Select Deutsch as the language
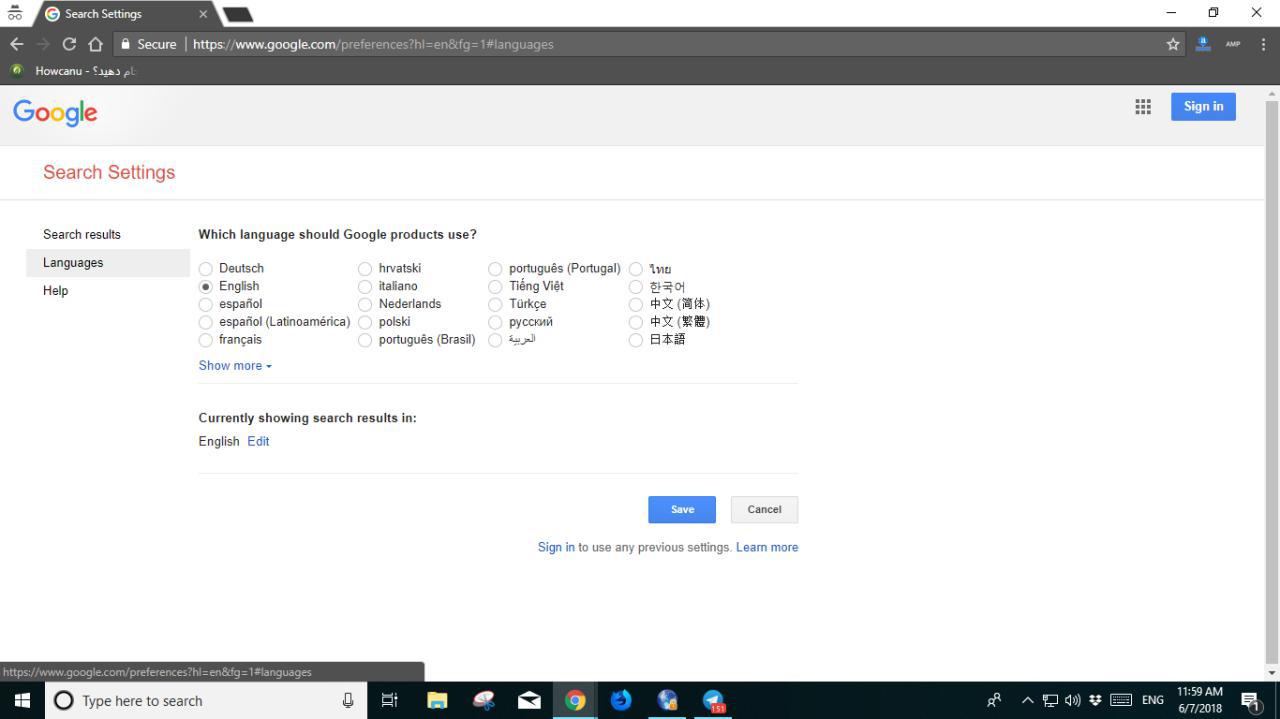The height and width of the screenshot is (719, 1280). click(206, 269)
